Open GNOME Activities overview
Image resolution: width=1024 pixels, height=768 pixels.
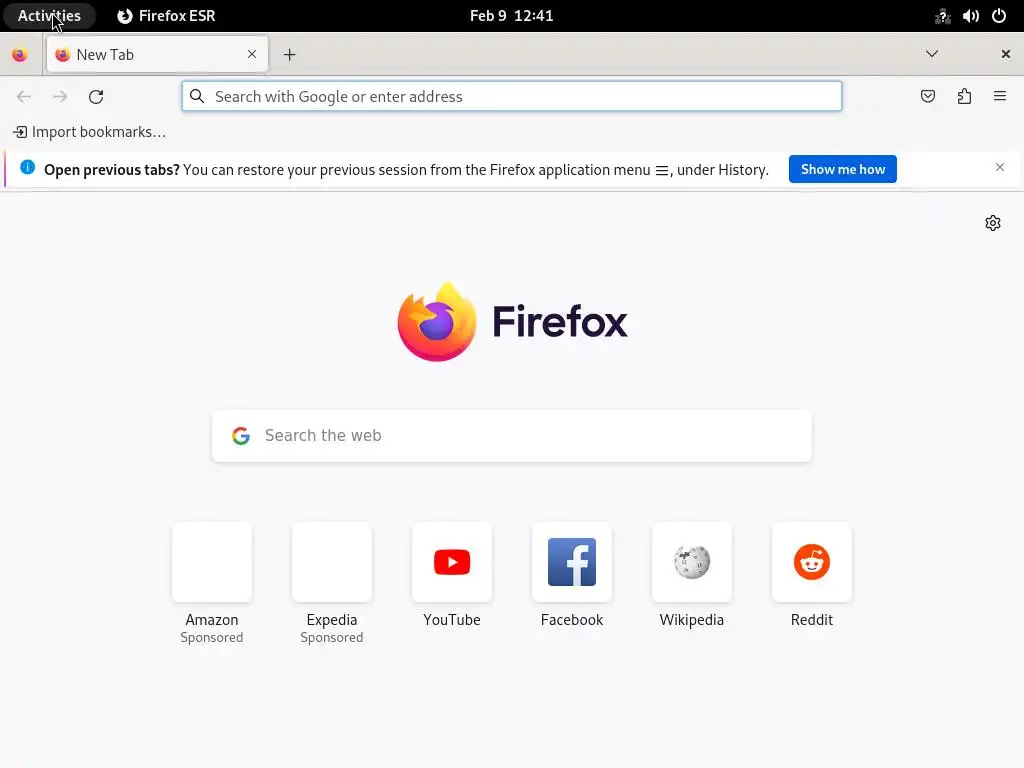click(49, 16)
